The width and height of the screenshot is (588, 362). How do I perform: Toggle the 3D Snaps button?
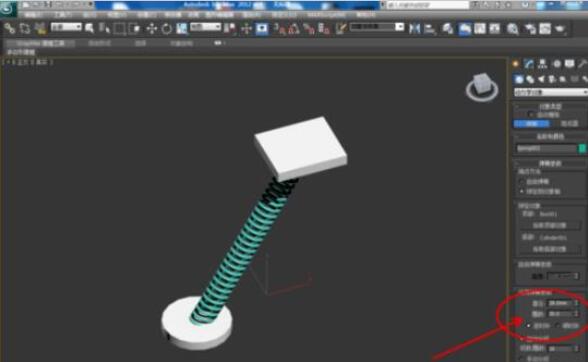click(x=279, y=29)
